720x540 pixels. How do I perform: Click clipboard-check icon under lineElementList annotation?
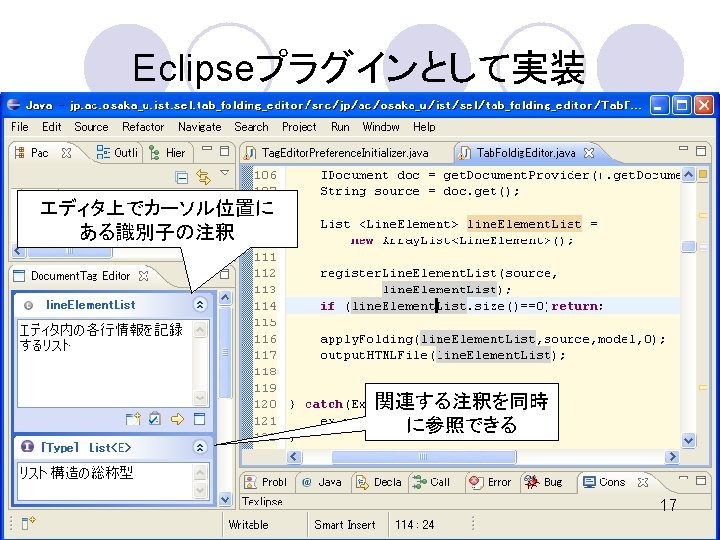click(x=155, y=419)
